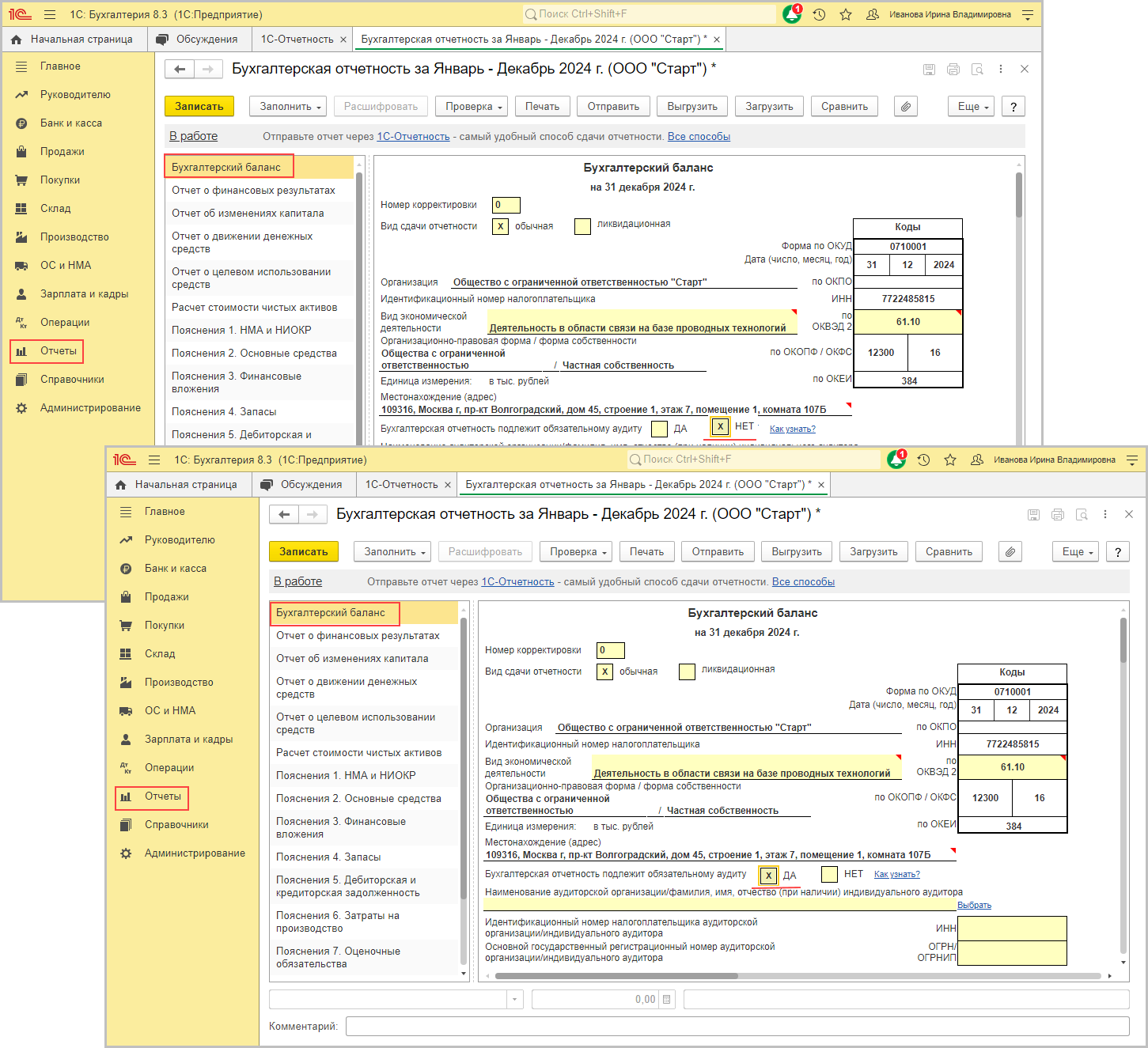Expand Еще dropdown in back window

[x=972, y=106]
